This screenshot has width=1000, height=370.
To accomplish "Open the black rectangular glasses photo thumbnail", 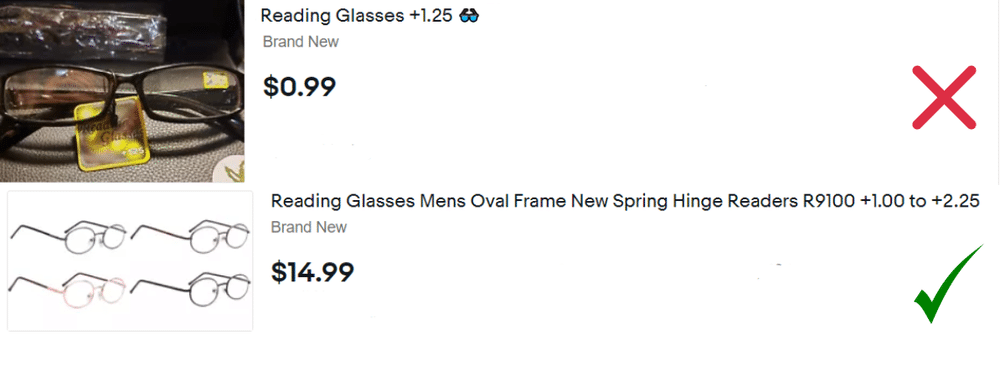I will (122, 91).
